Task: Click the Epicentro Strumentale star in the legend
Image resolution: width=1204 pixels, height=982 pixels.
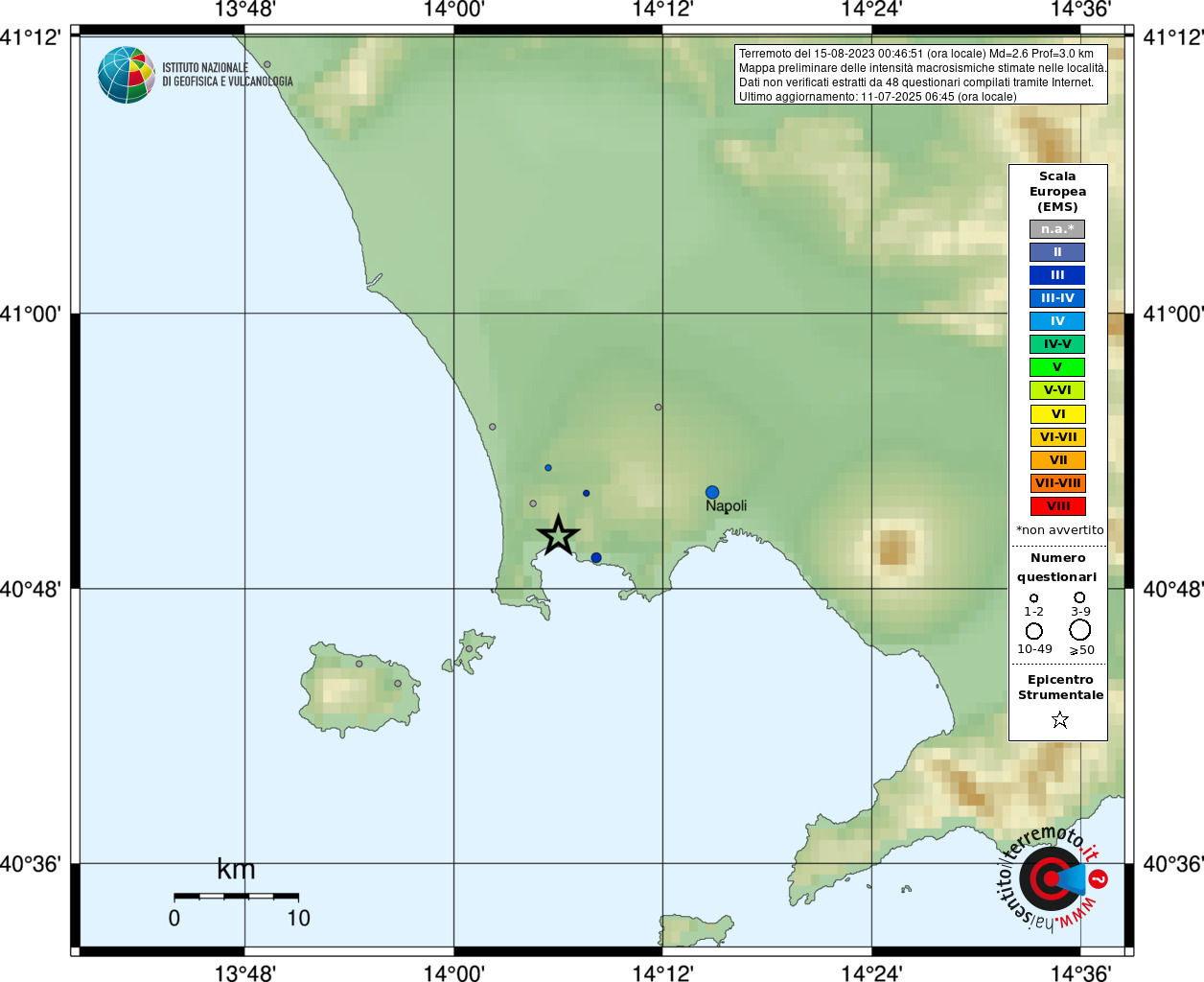Action: pyautogui.click(x=1060, y=719)
